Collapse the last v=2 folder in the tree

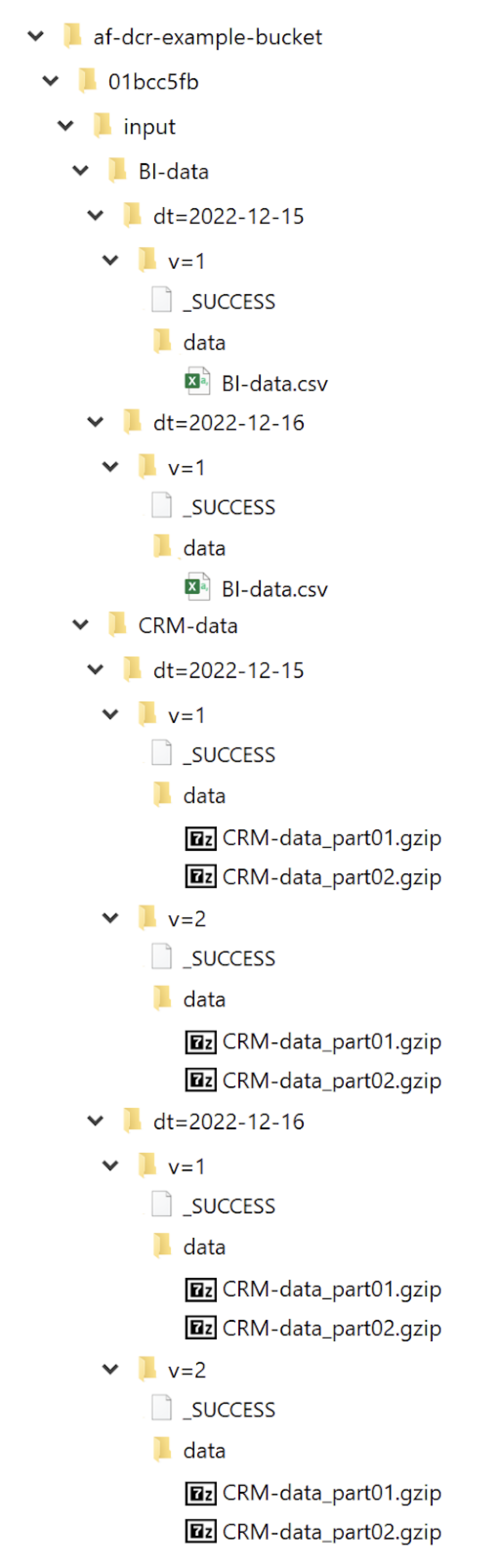click(x=110, y=1370)
